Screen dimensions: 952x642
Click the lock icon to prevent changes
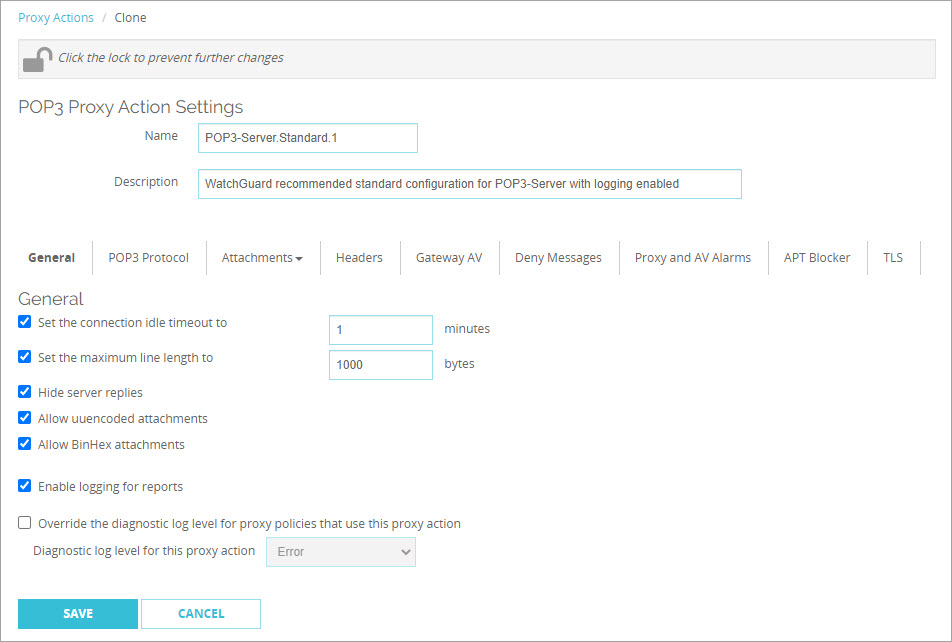[x=36, y=58]
